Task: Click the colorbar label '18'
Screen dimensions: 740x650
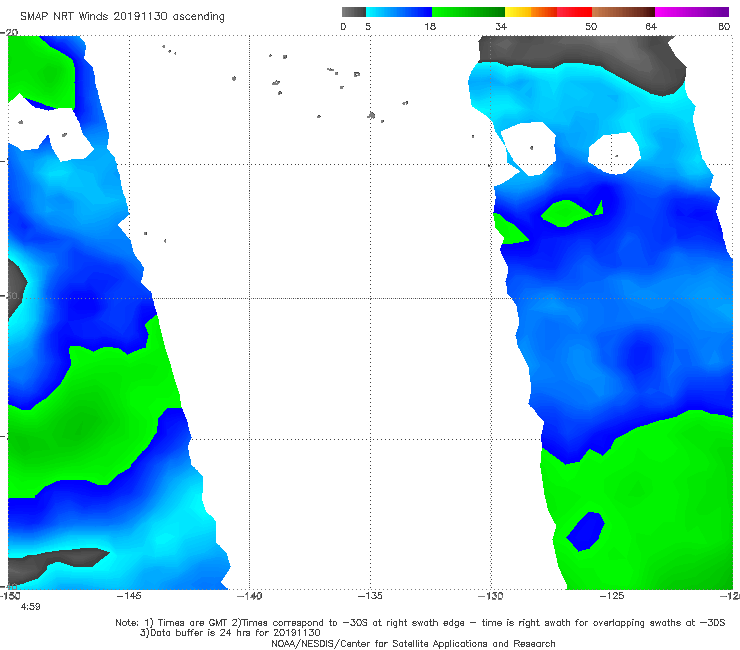Action: pos(430,27)
